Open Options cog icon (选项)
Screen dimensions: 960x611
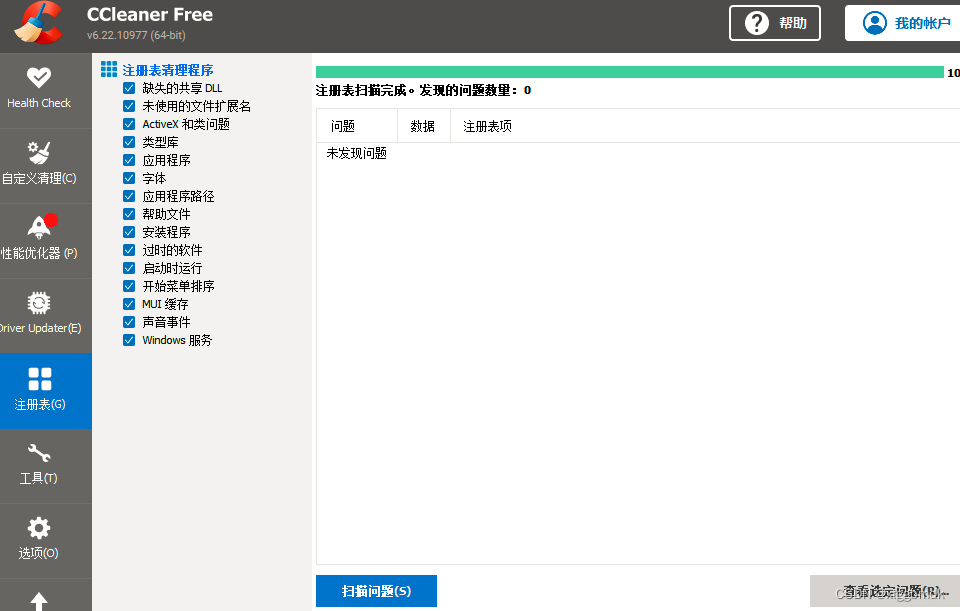[39, 528]
